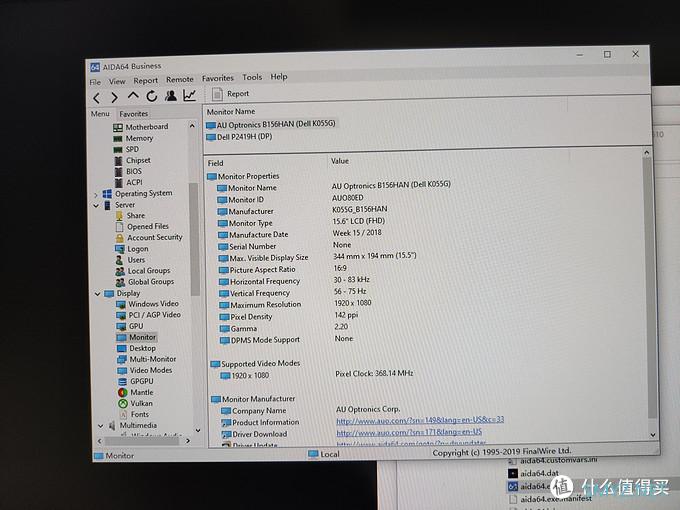
Task: Click the Share icon under Server
Action: [120, 216]
